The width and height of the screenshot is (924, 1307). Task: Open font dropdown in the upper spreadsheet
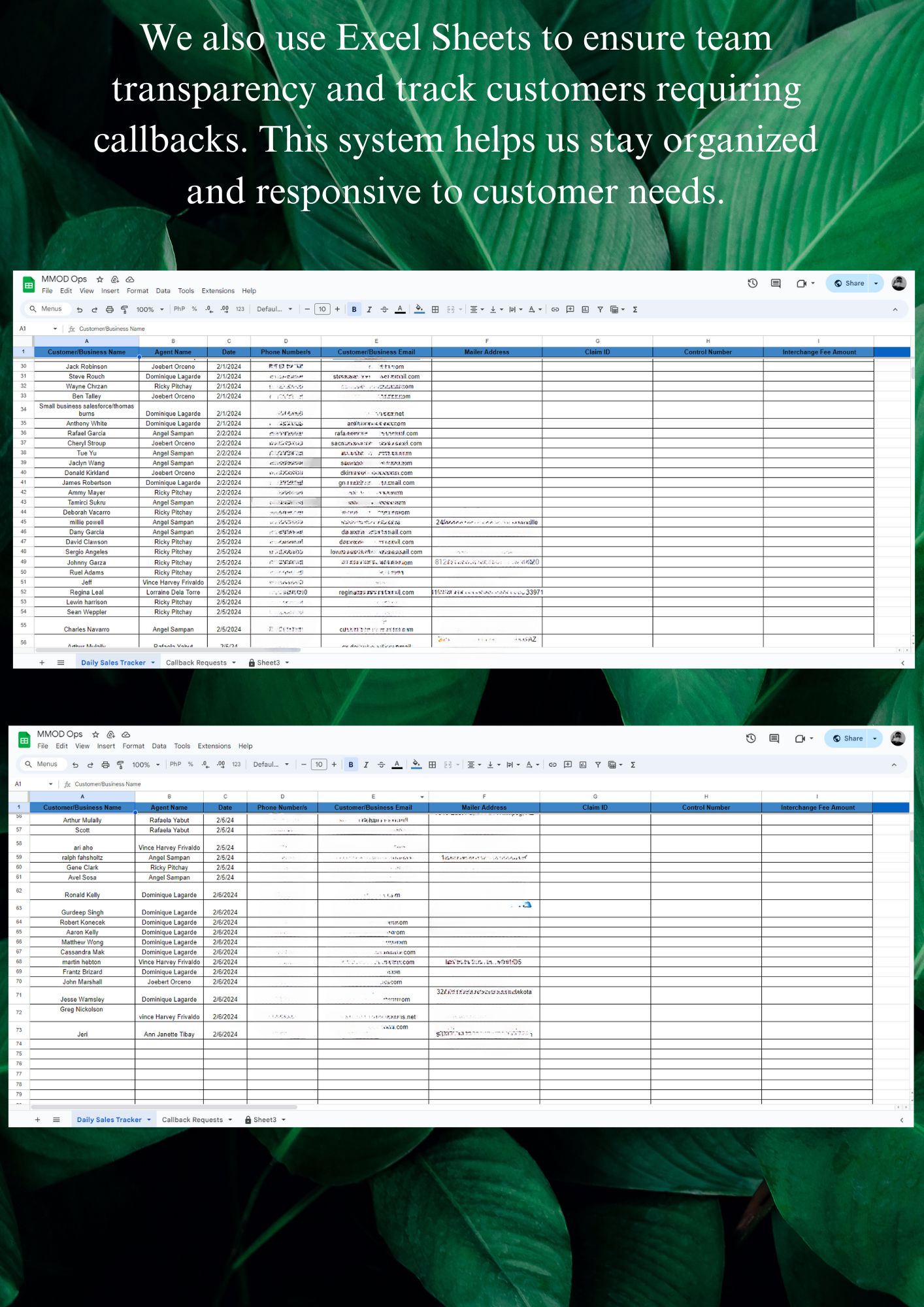tap(274, 310)
